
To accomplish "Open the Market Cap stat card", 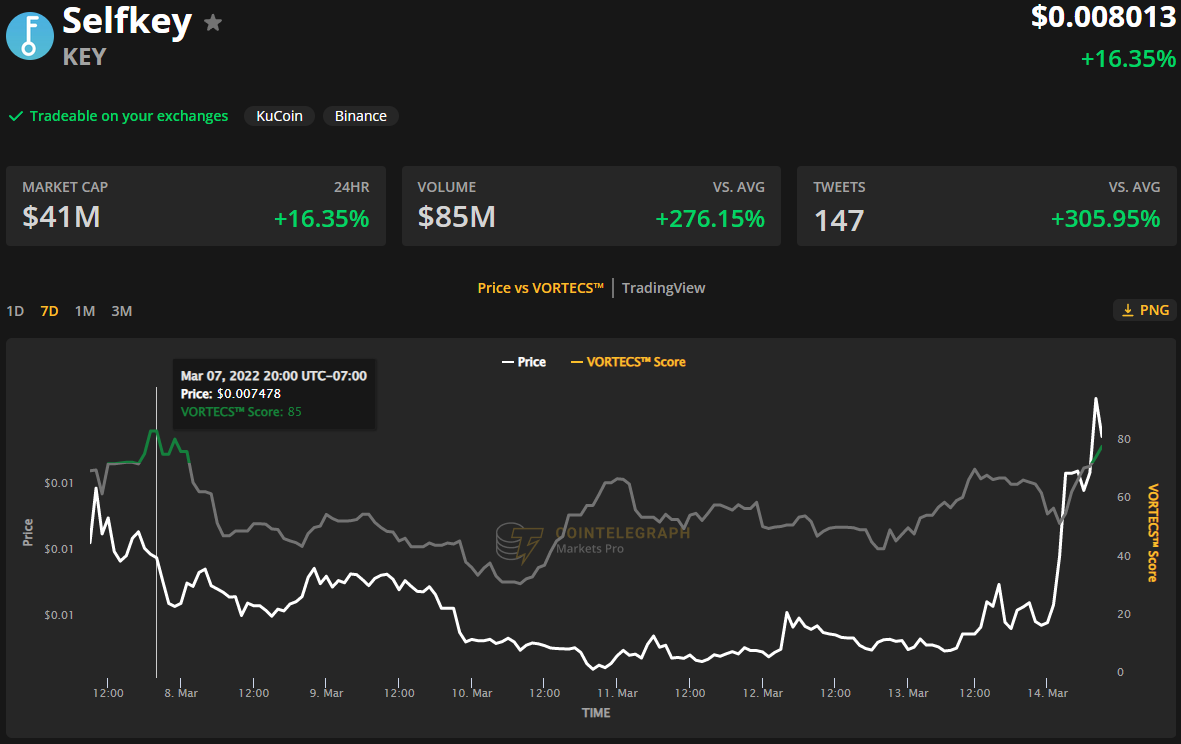I will (196, 206).
